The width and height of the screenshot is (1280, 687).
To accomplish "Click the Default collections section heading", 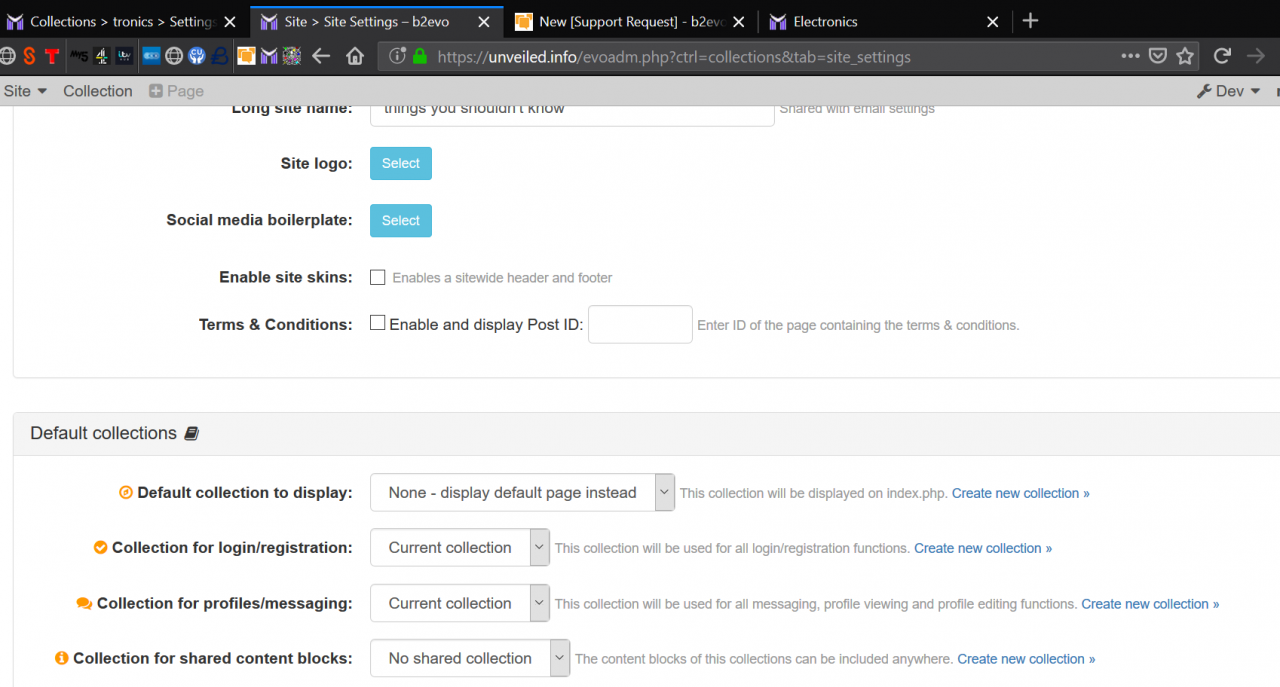I will pyautogui.click(x=103, y=433).
